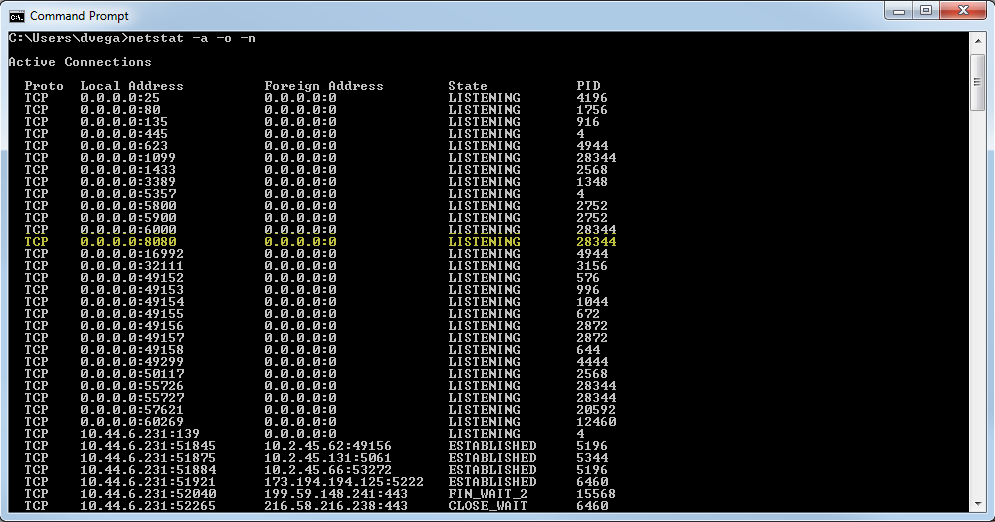Select local address 0.0.0.0:60269
Screen dimensions: 995x522
132,422
